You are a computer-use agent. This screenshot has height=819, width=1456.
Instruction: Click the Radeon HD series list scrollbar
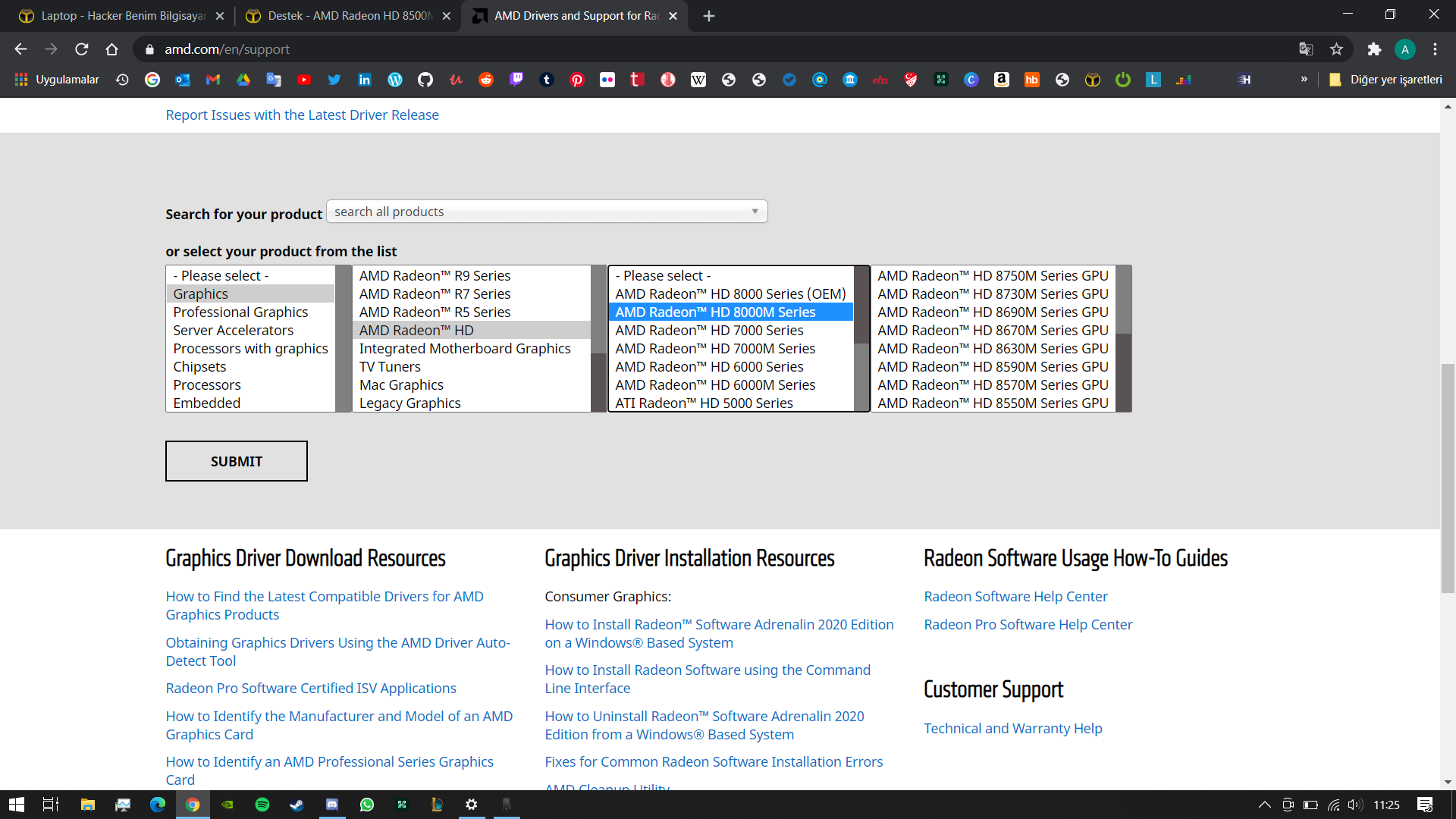861,305
